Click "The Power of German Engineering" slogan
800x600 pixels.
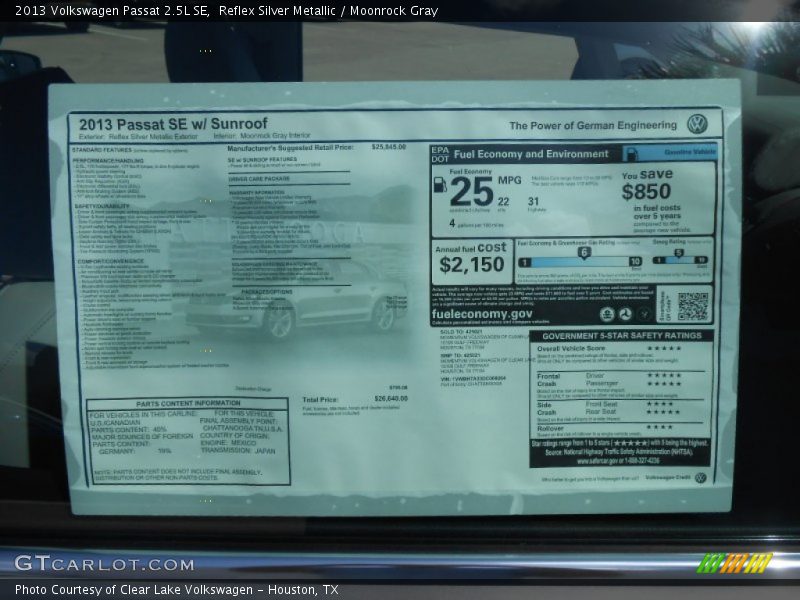(593, 126)
